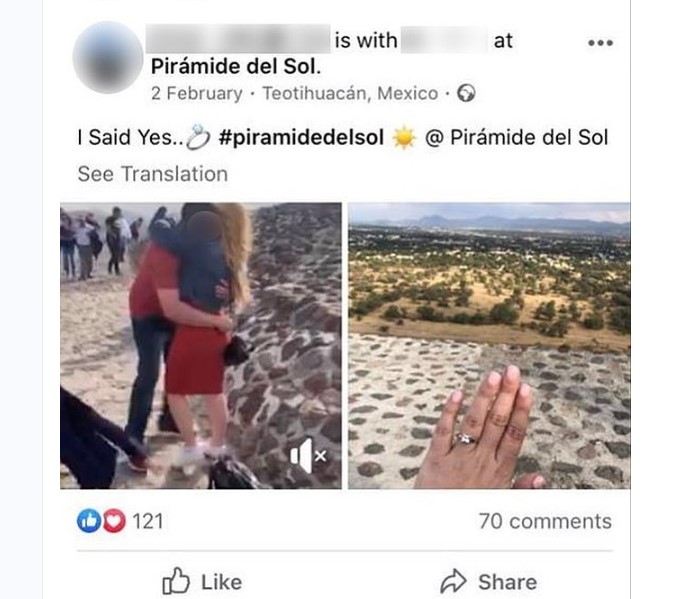The height and width of the screenshot is (599, 674).
Task: Click Teotihuacán, Mexico location text
Action: (350, 93)
